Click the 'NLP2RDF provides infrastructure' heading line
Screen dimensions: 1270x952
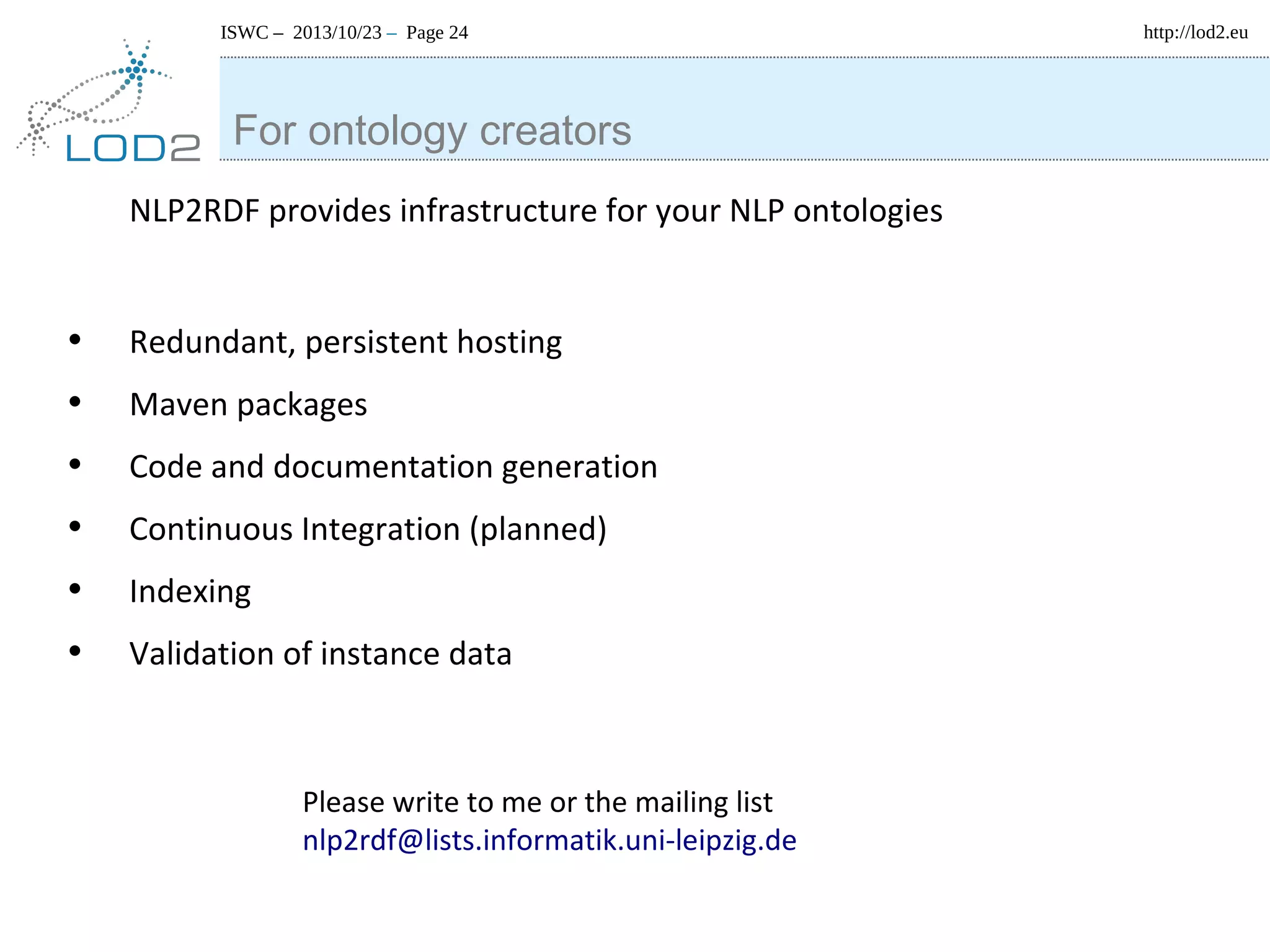pos(536,211)
